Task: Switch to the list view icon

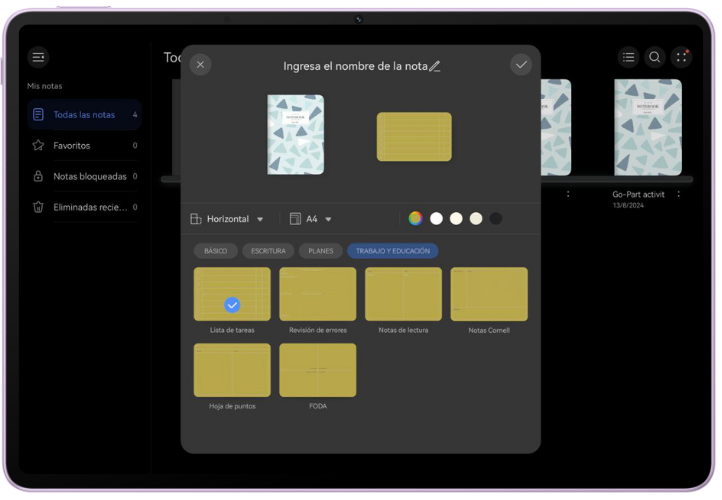Action: tap(627, 57)
